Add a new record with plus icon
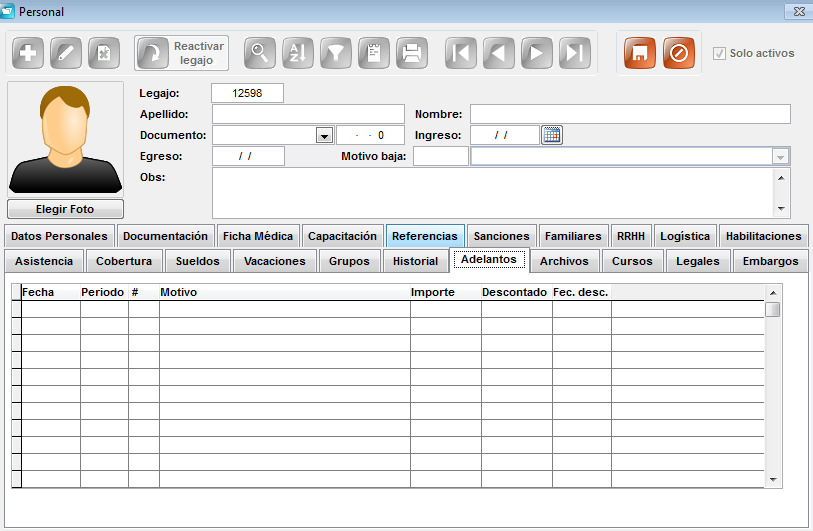The width and height of the screenshot is (813, 531). point(28,53)
